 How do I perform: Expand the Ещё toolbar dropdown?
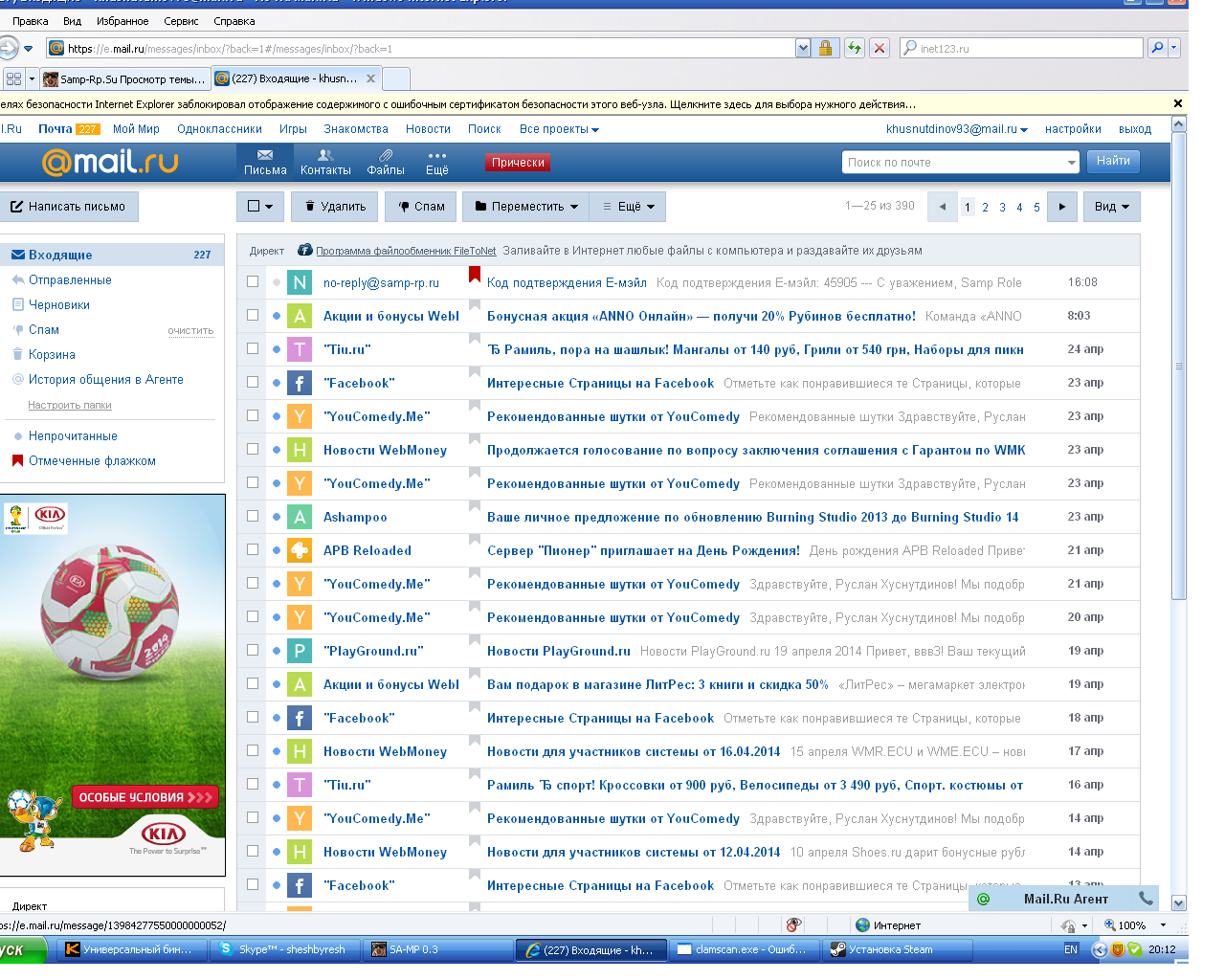(x=627, y=207)
